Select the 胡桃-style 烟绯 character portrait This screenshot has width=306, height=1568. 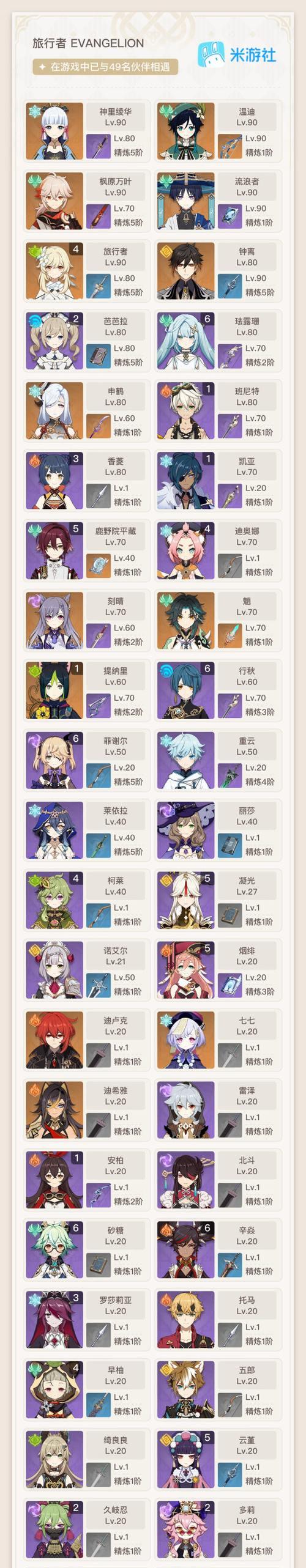click(x=186, y=970)
